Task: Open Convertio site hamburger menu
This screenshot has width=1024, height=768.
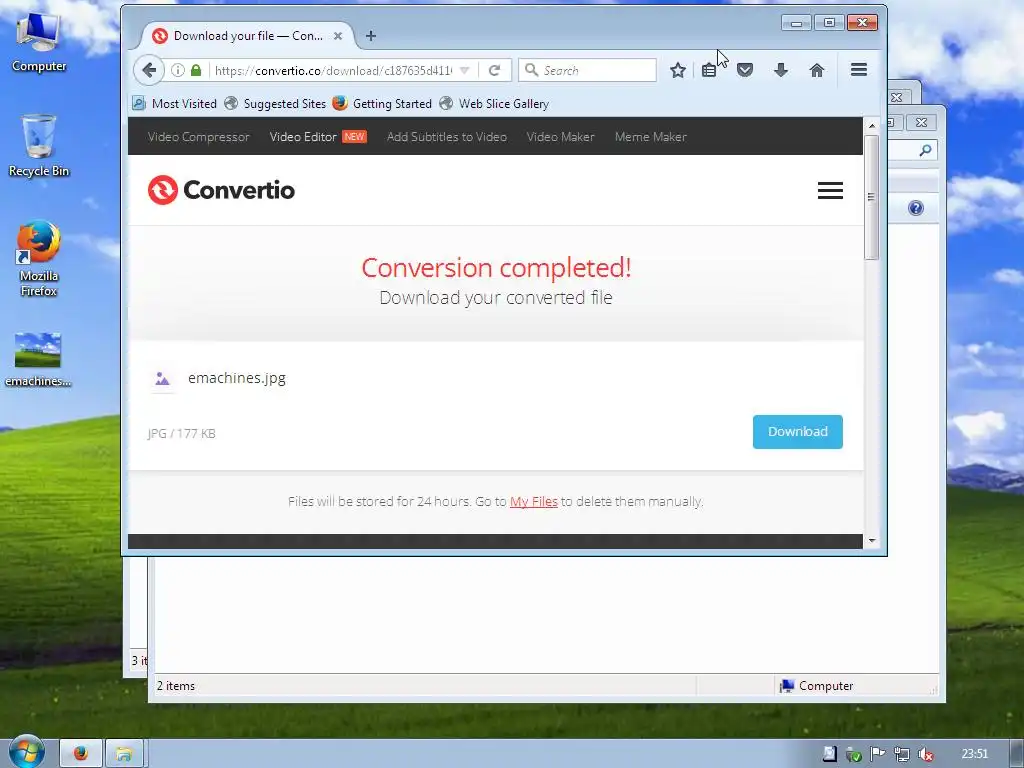Action: 830,191
